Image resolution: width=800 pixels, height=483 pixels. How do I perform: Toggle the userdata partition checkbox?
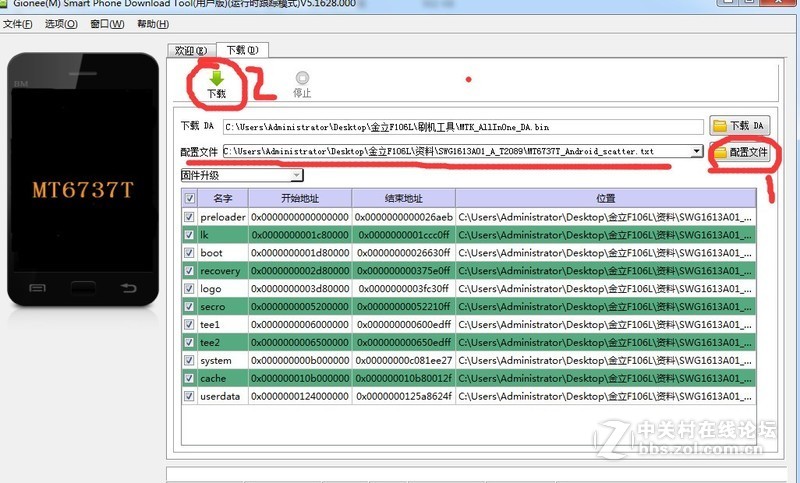pos(189,396)
